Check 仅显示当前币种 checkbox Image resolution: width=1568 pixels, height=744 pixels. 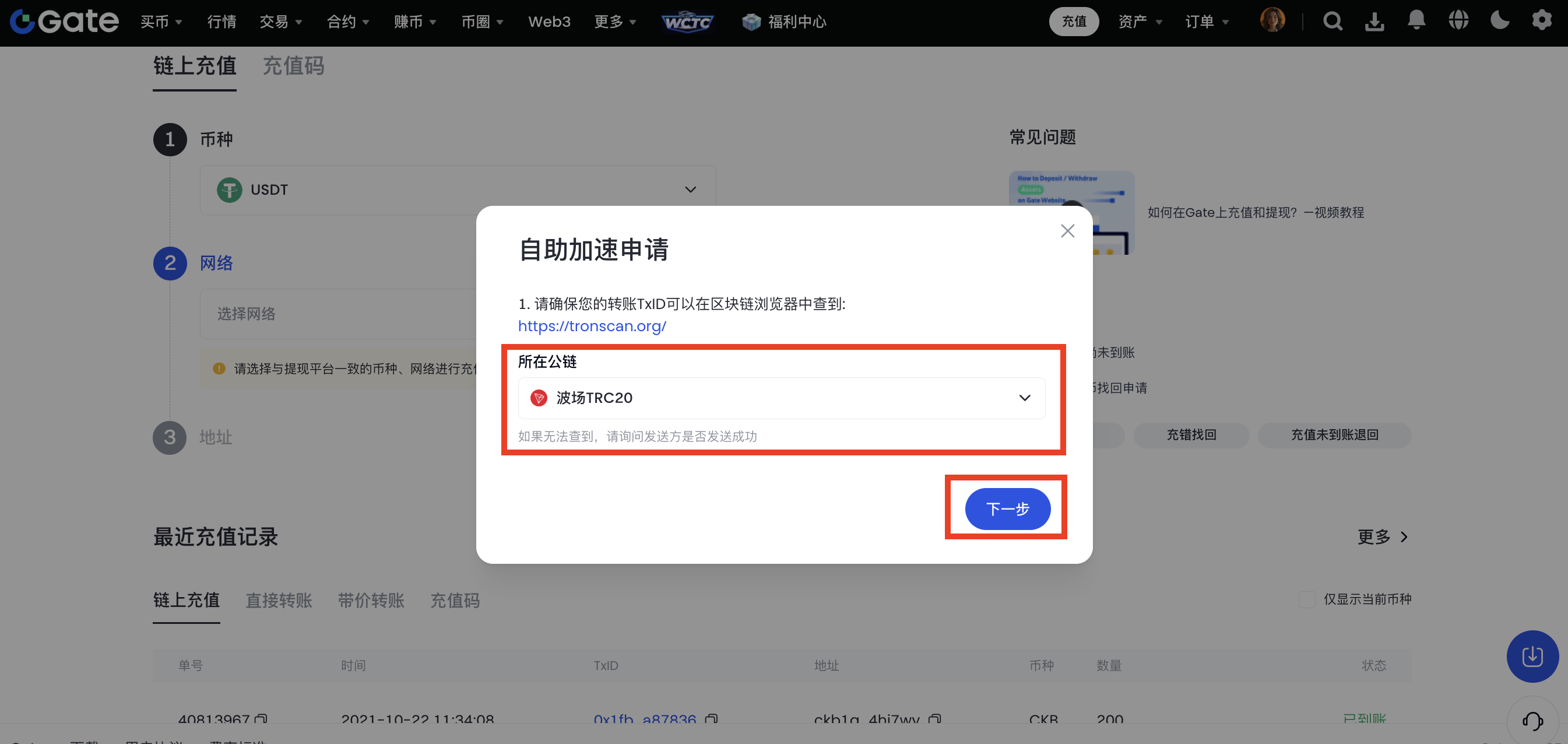tap(1307, 599)
